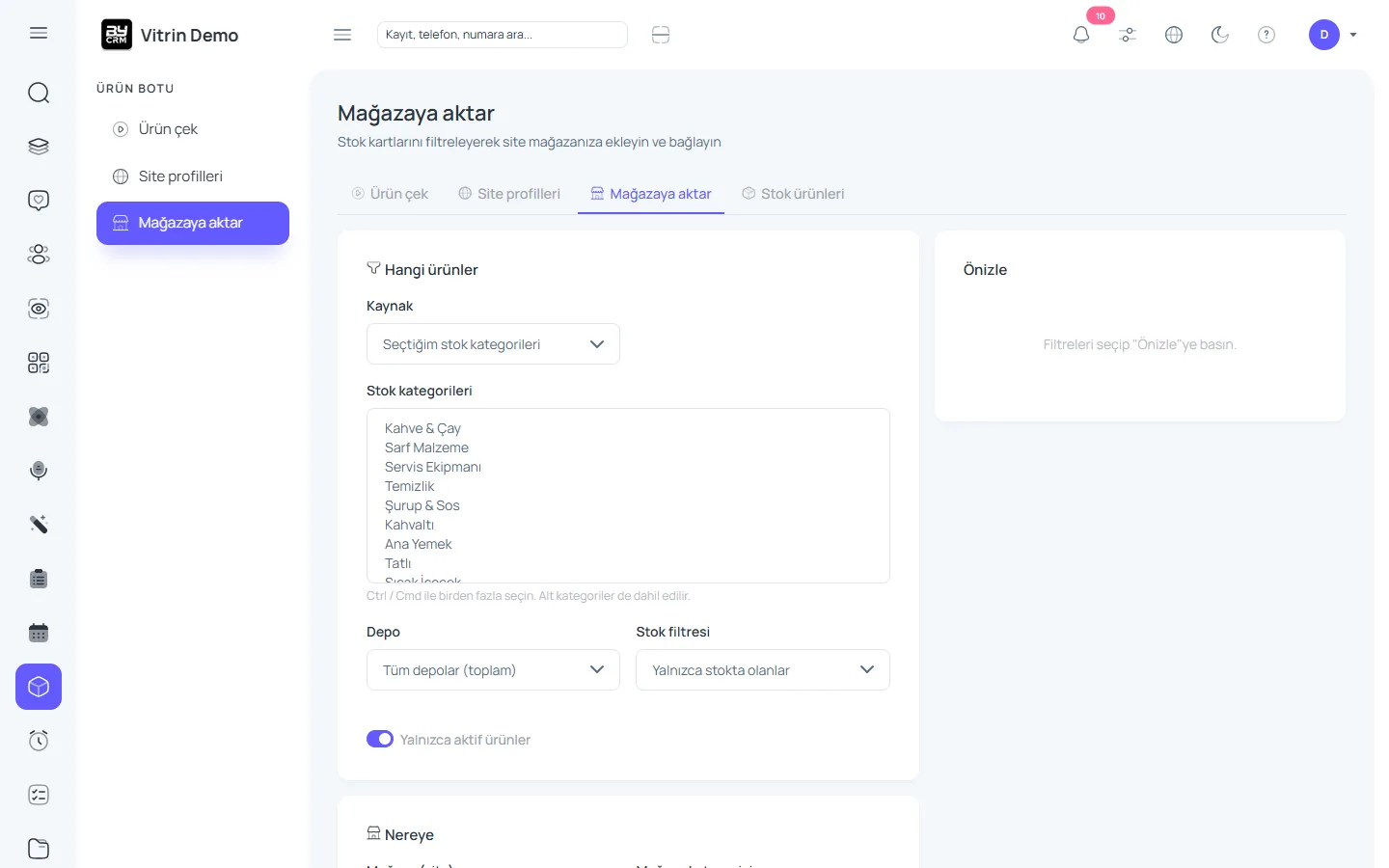Image resolution: width=1389 pixels, height=868 pixels.
Task: Open the settings sliders icon in header
Action: [1128, 35]
